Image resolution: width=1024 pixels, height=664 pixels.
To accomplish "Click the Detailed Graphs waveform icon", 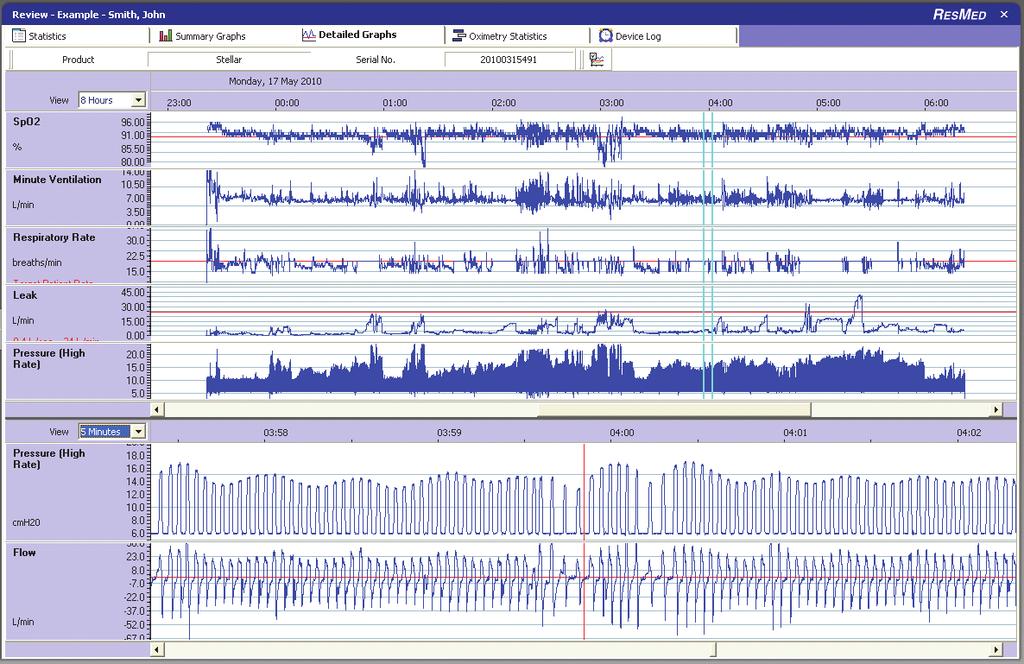I will tap(308, 35).
